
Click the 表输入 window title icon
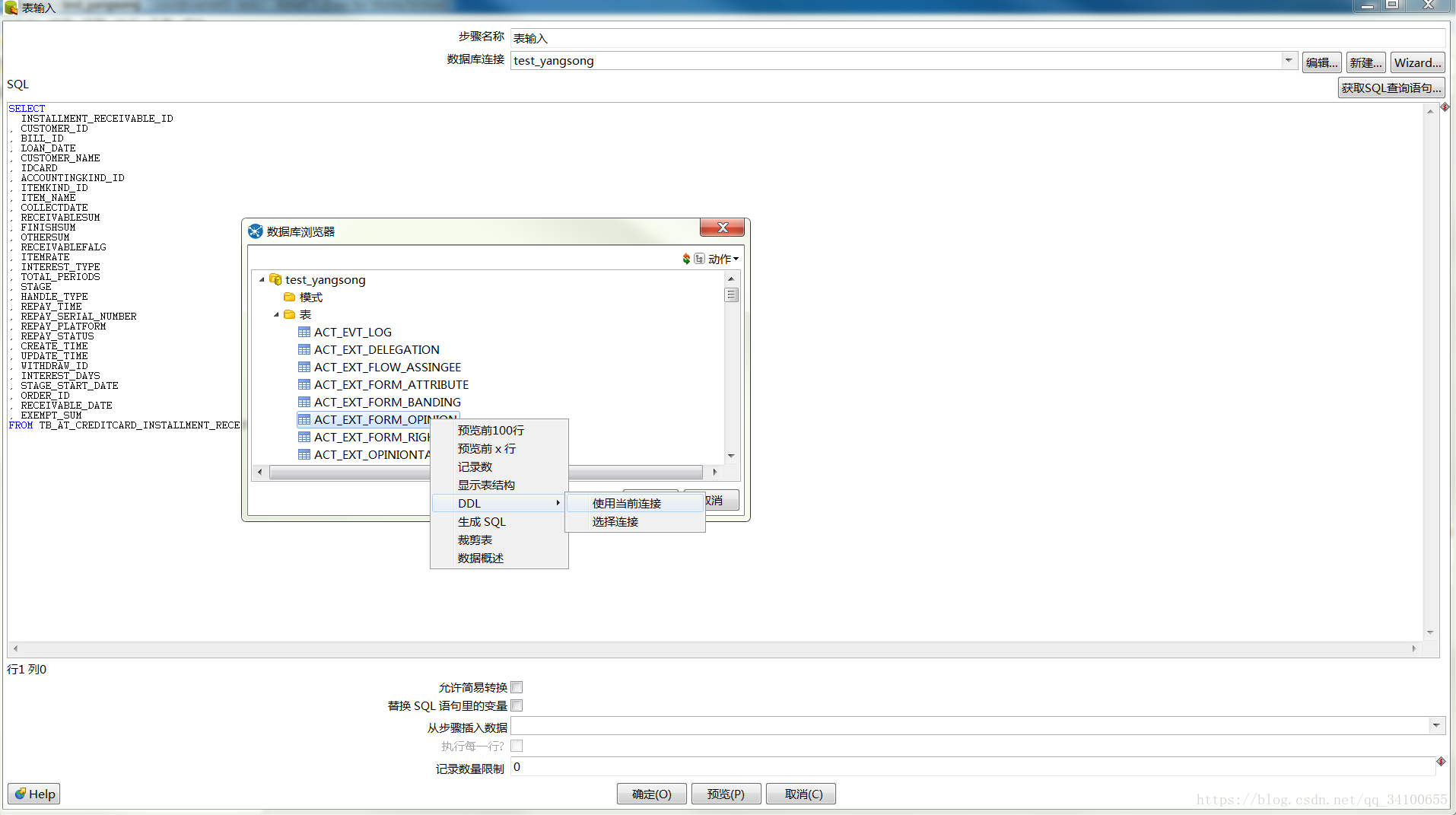(x=11, y=8)
